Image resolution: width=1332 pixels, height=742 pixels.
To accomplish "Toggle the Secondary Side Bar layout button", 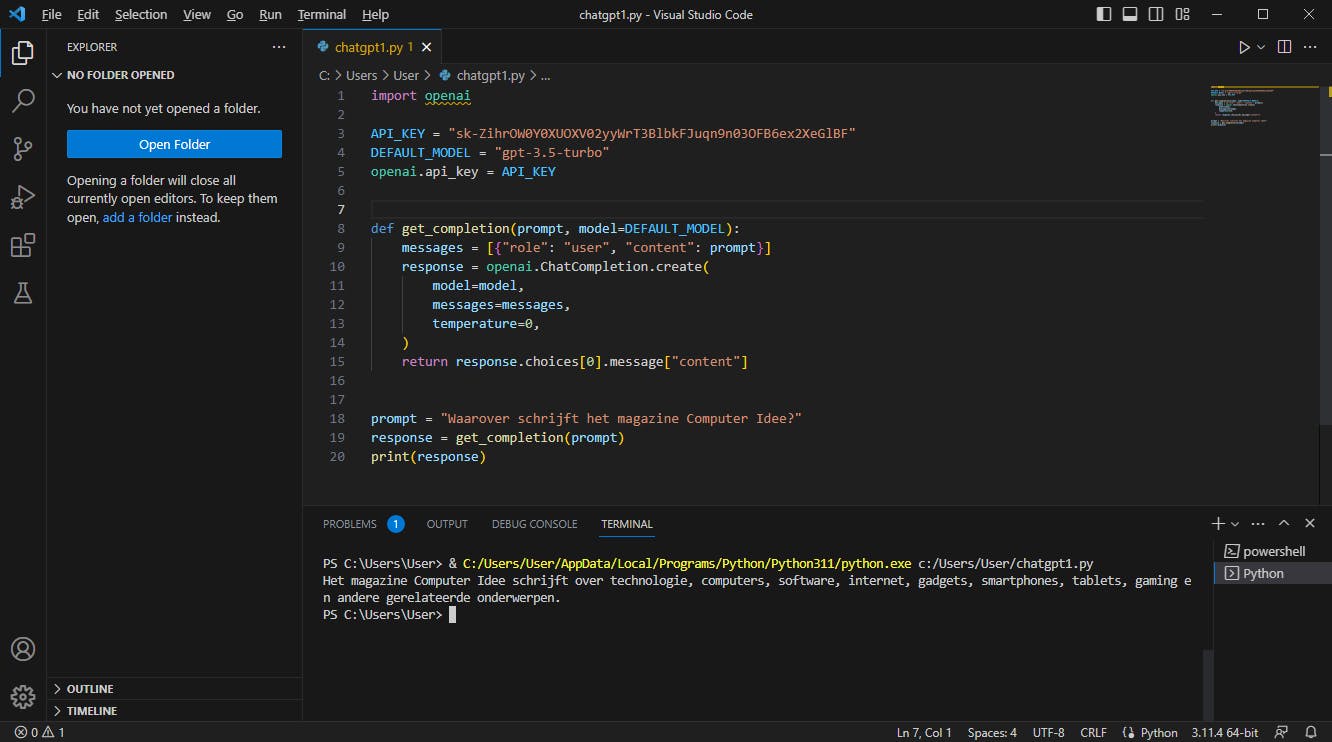I will [1156, 15].
